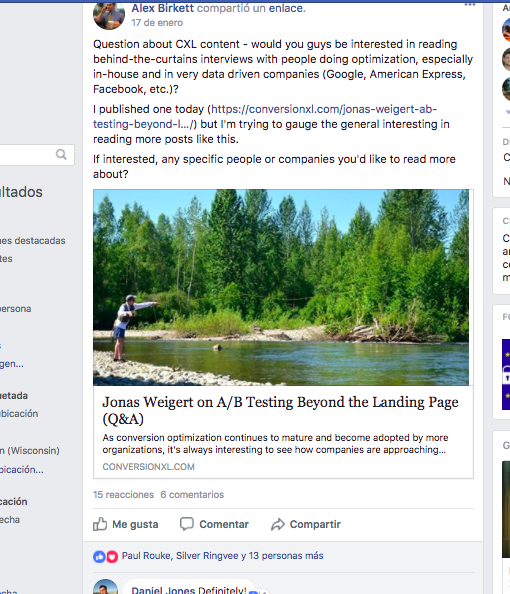Click the red heart reaction icon
Image resolution: width=510 pixels, height=594 pixels.
(x=112, y=556)
